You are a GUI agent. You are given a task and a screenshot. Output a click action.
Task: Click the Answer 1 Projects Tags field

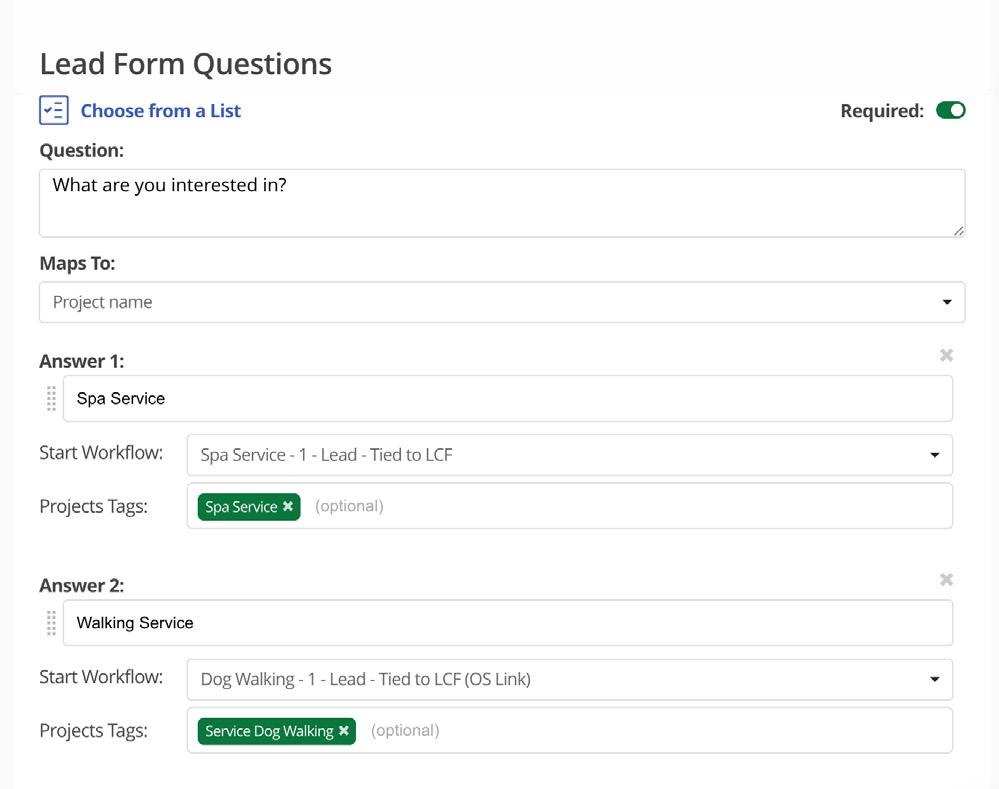(650, 507)
